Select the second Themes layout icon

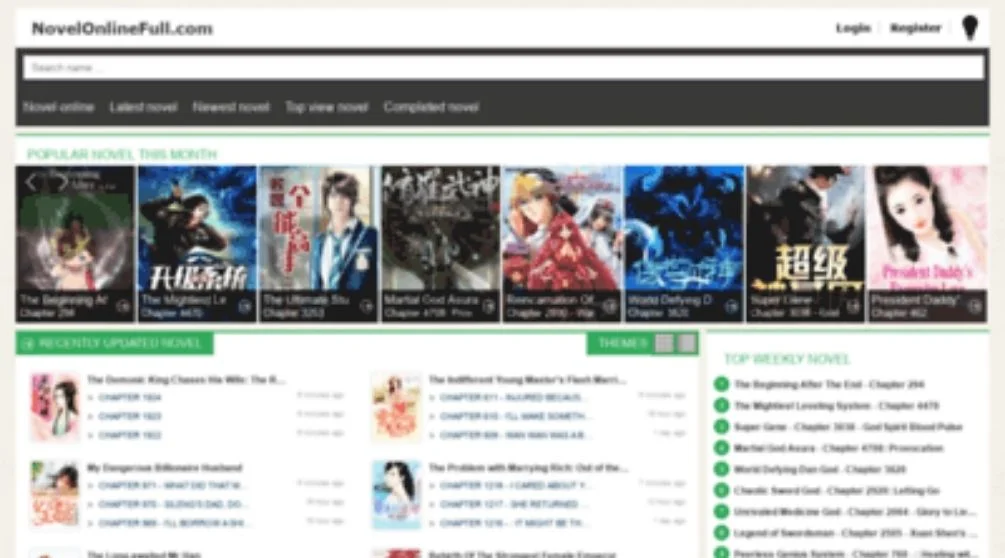(x=687, y=343)
